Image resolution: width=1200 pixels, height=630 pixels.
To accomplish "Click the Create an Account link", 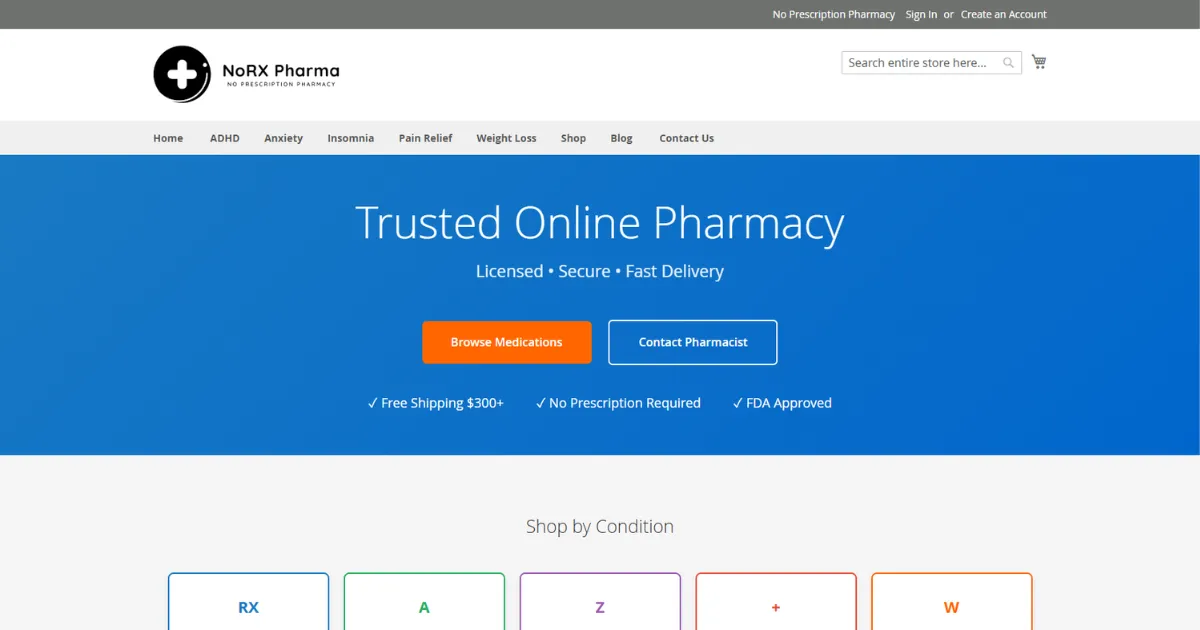I will tap(1003, 15).
